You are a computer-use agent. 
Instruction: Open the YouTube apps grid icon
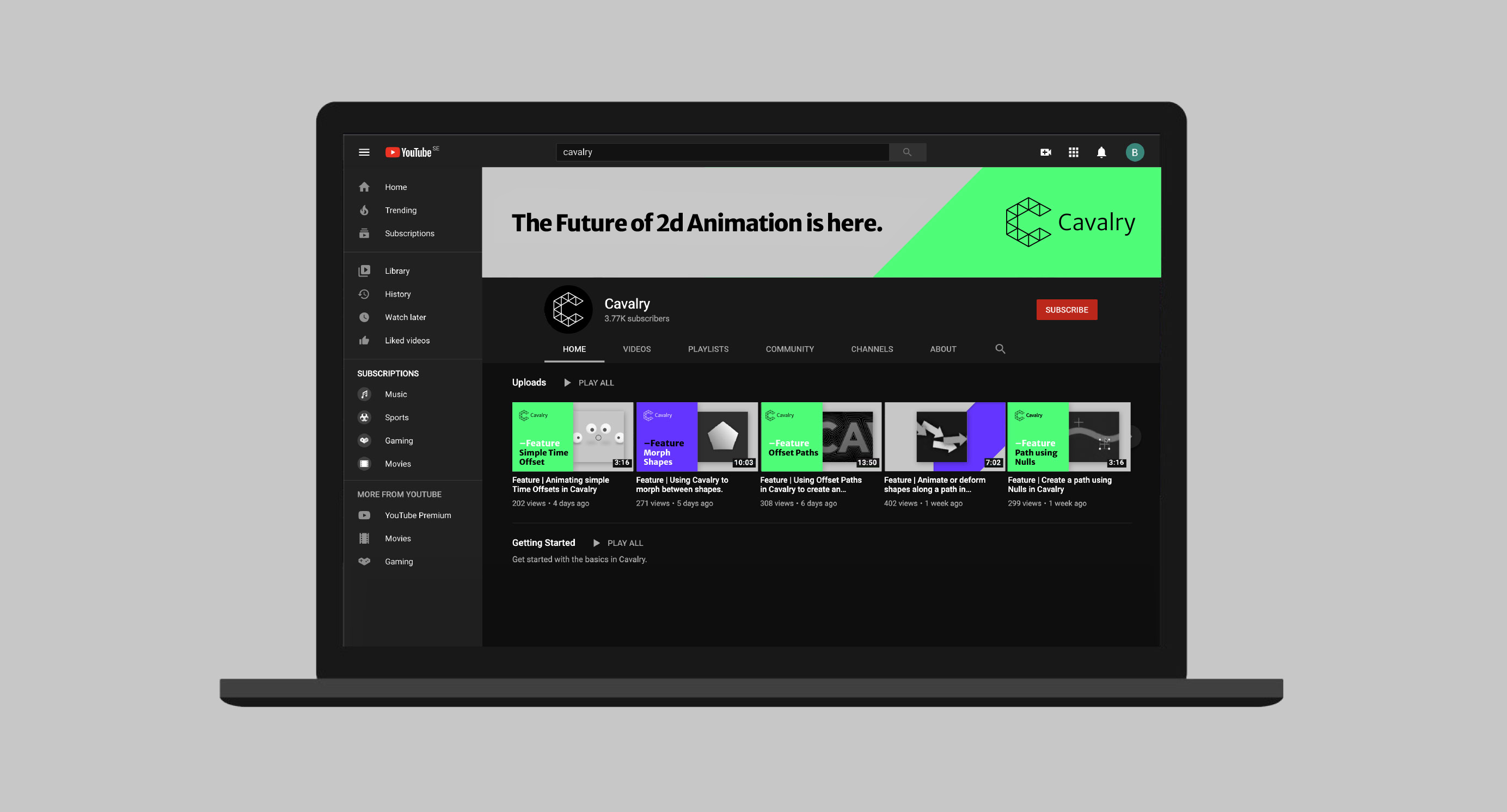(1073, 152)
